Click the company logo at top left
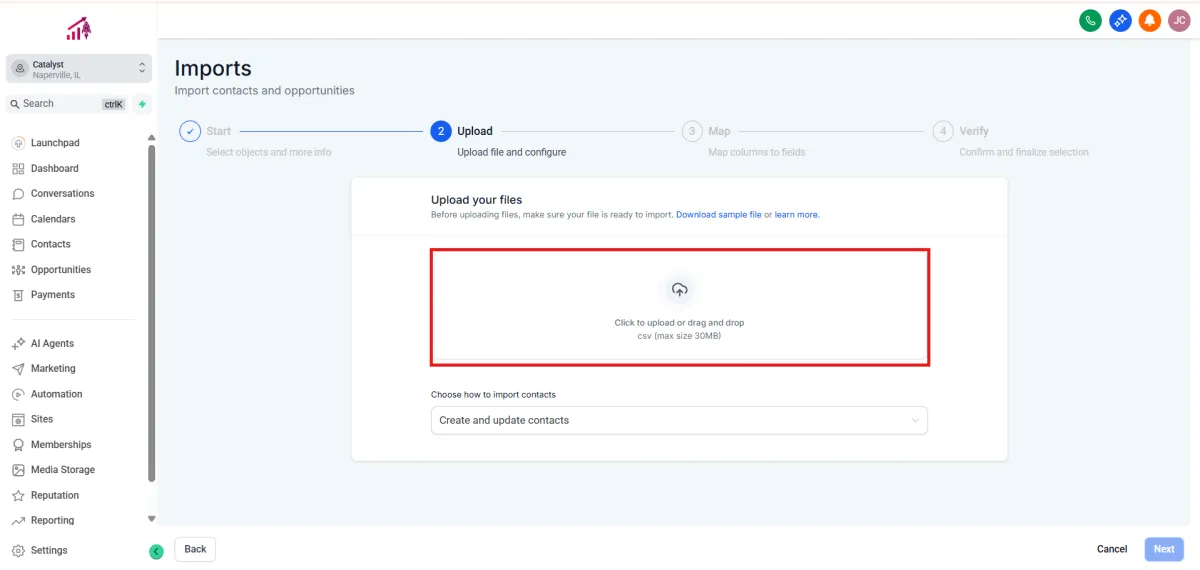Image resolution: width=1200 pixels, height=570 pixels. pyautogui.click(x=79, y=29)
